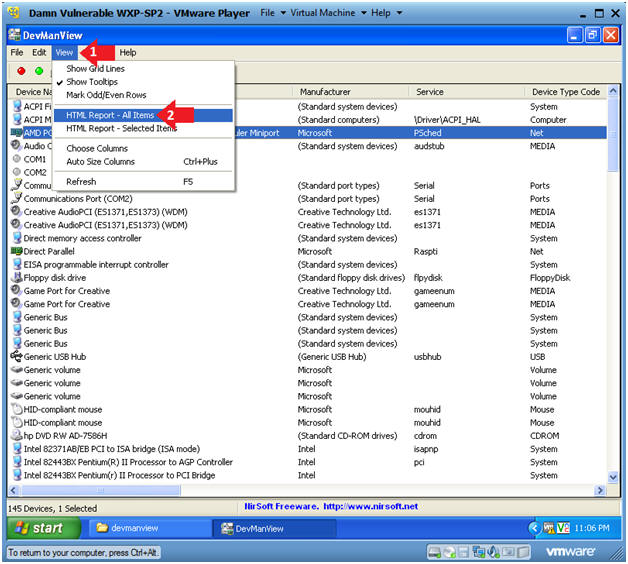Click the audstub service cell

[429, 146]
